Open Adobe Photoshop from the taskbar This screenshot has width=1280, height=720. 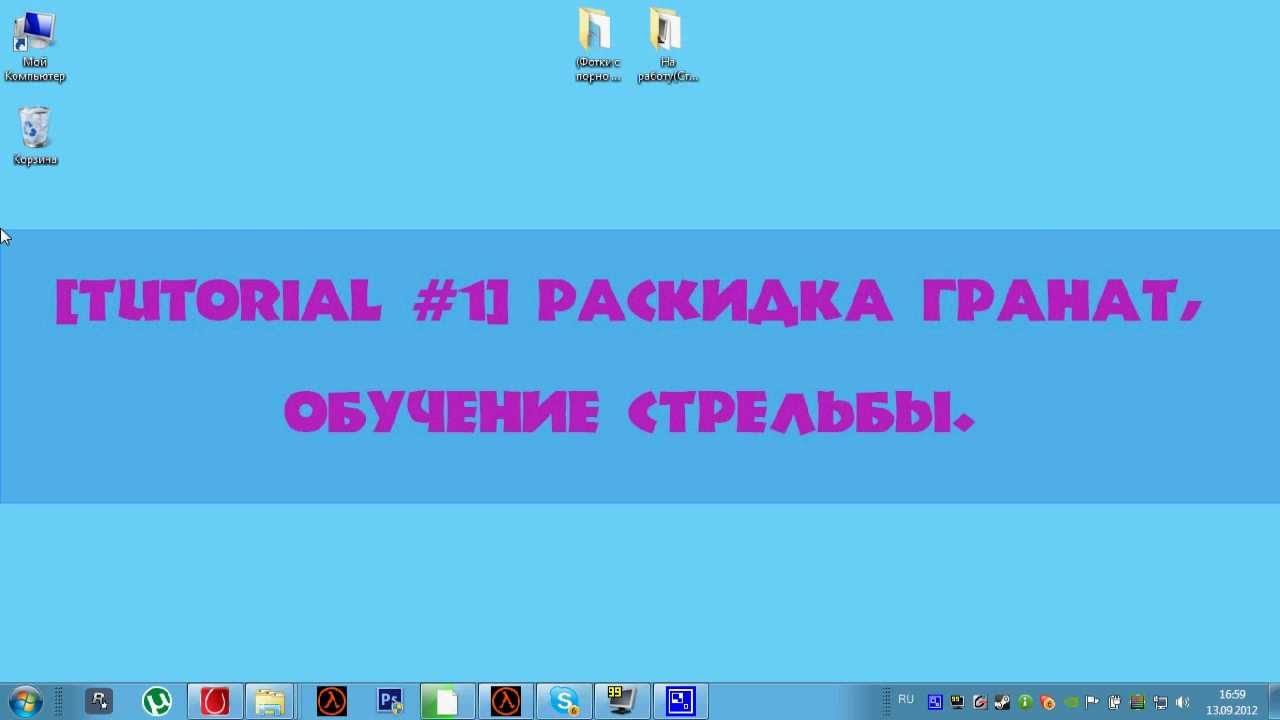pyautogui.click(x=390, y=701)
